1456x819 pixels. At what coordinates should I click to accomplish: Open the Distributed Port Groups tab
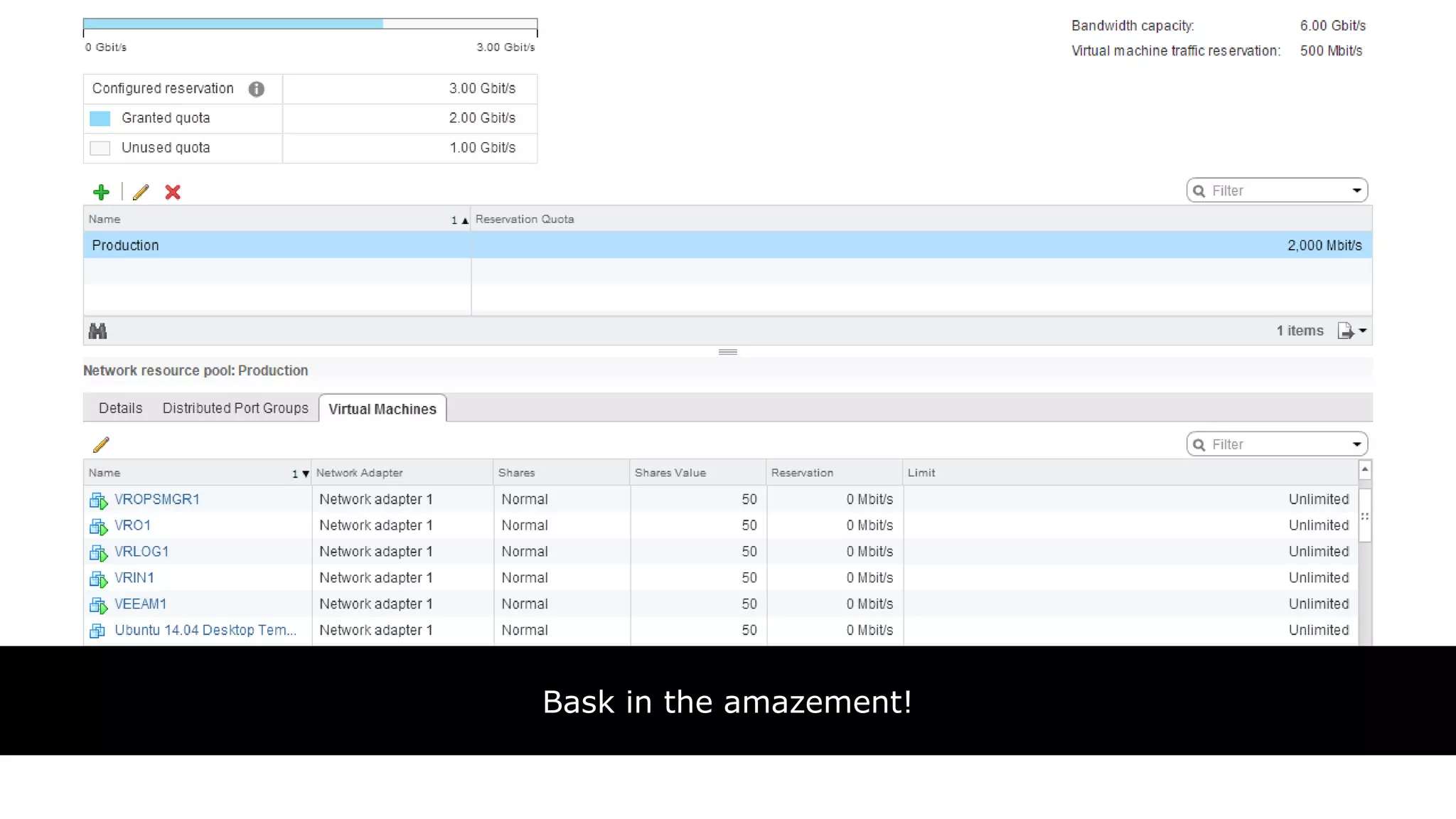coord(235,408)
